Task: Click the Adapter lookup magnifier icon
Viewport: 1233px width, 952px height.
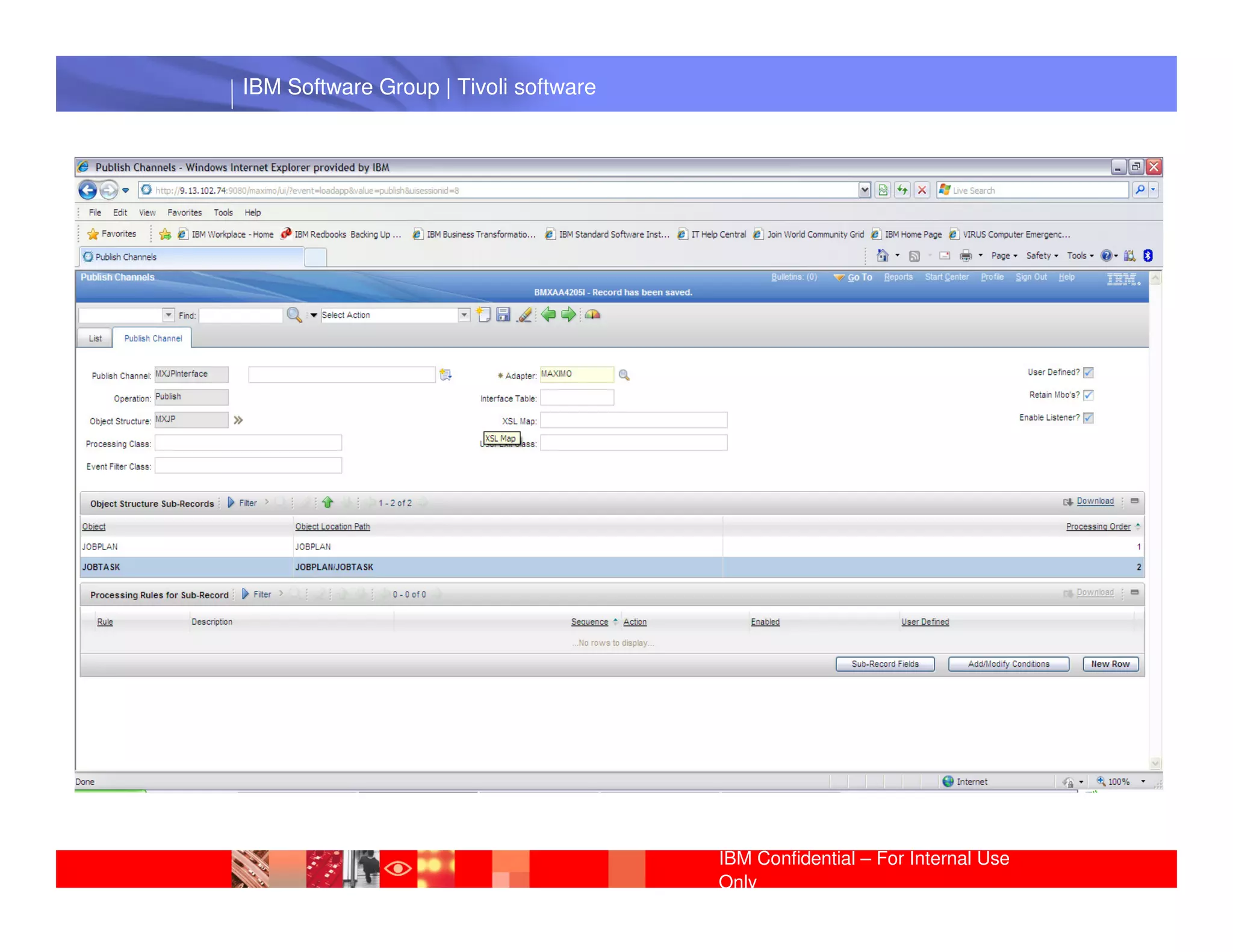Action: (x=624, y=375)
